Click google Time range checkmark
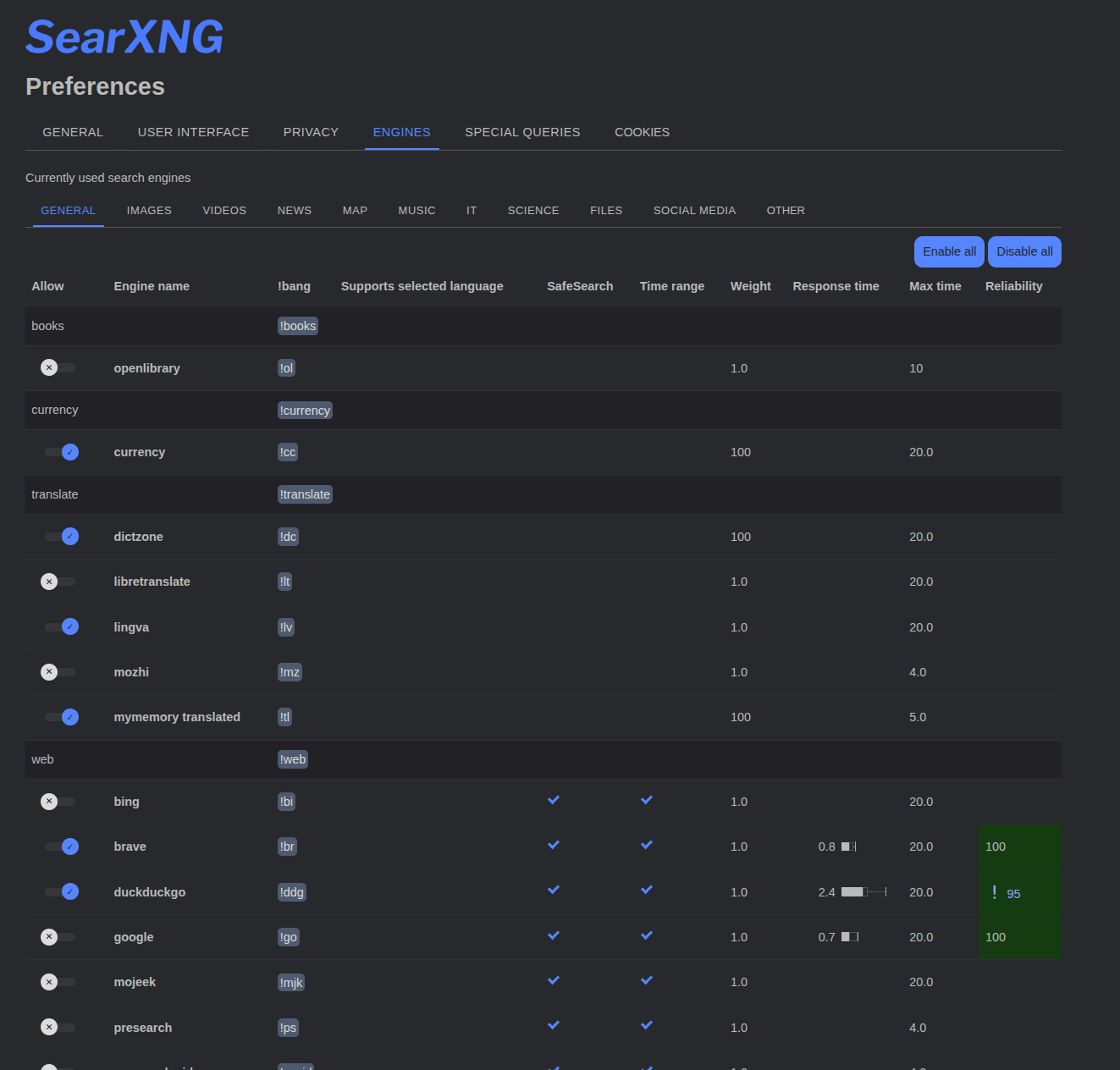The height and width of the screenshot is (1070, 1120). [x=647, y=935]
